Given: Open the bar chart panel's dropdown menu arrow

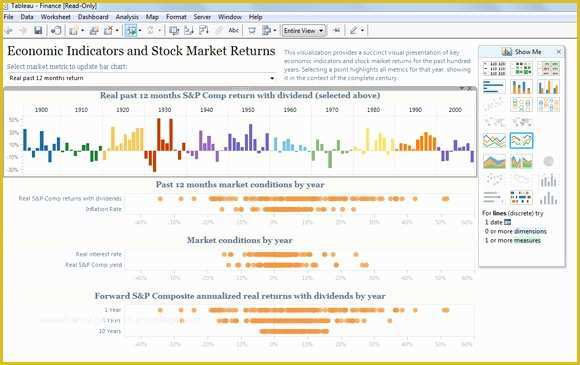Looking at the screenshot, I should coord(462,88).
